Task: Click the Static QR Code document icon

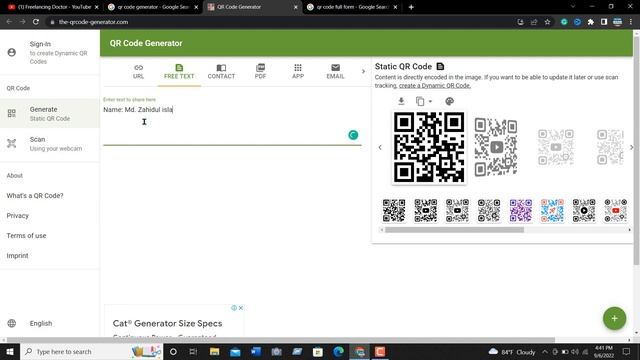Action: (x=440, y=67)
